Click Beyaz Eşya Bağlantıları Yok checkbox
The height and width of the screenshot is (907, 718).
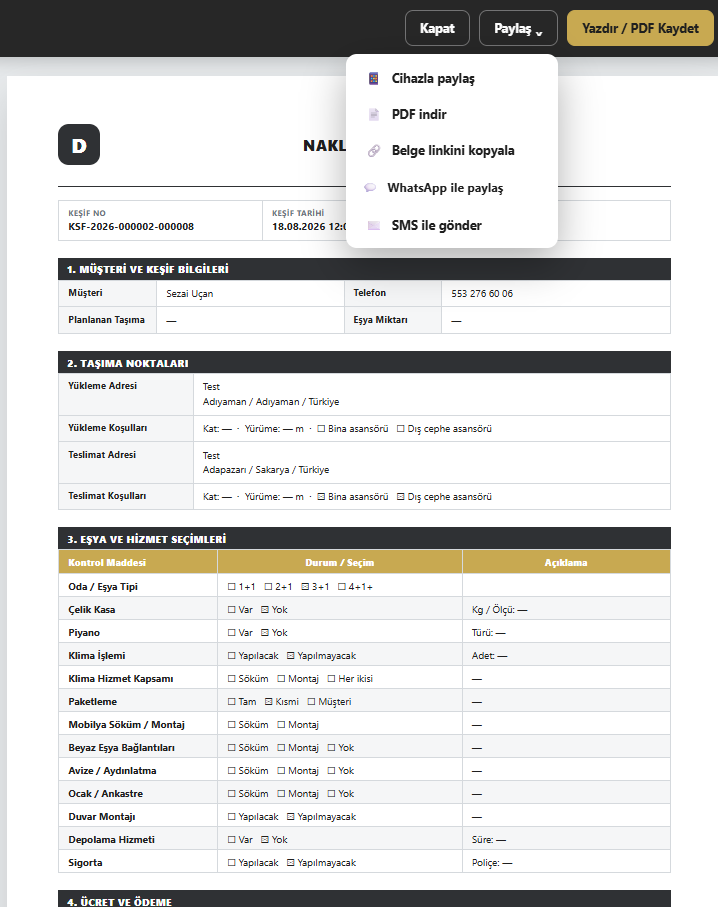click(332, 747)
